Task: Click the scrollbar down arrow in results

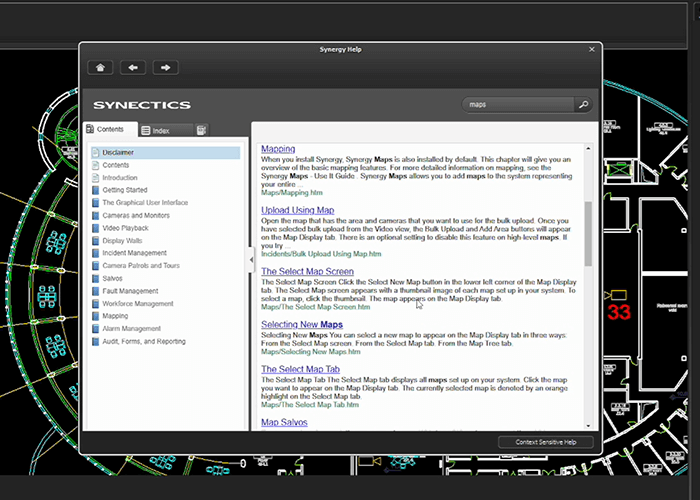Action: (x=588, y=426)
